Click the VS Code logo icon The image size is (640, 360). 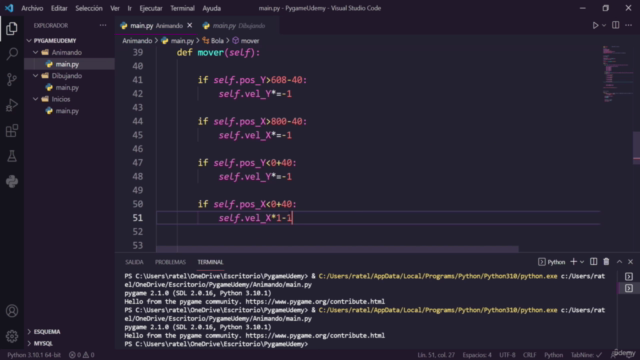(9, 8)
